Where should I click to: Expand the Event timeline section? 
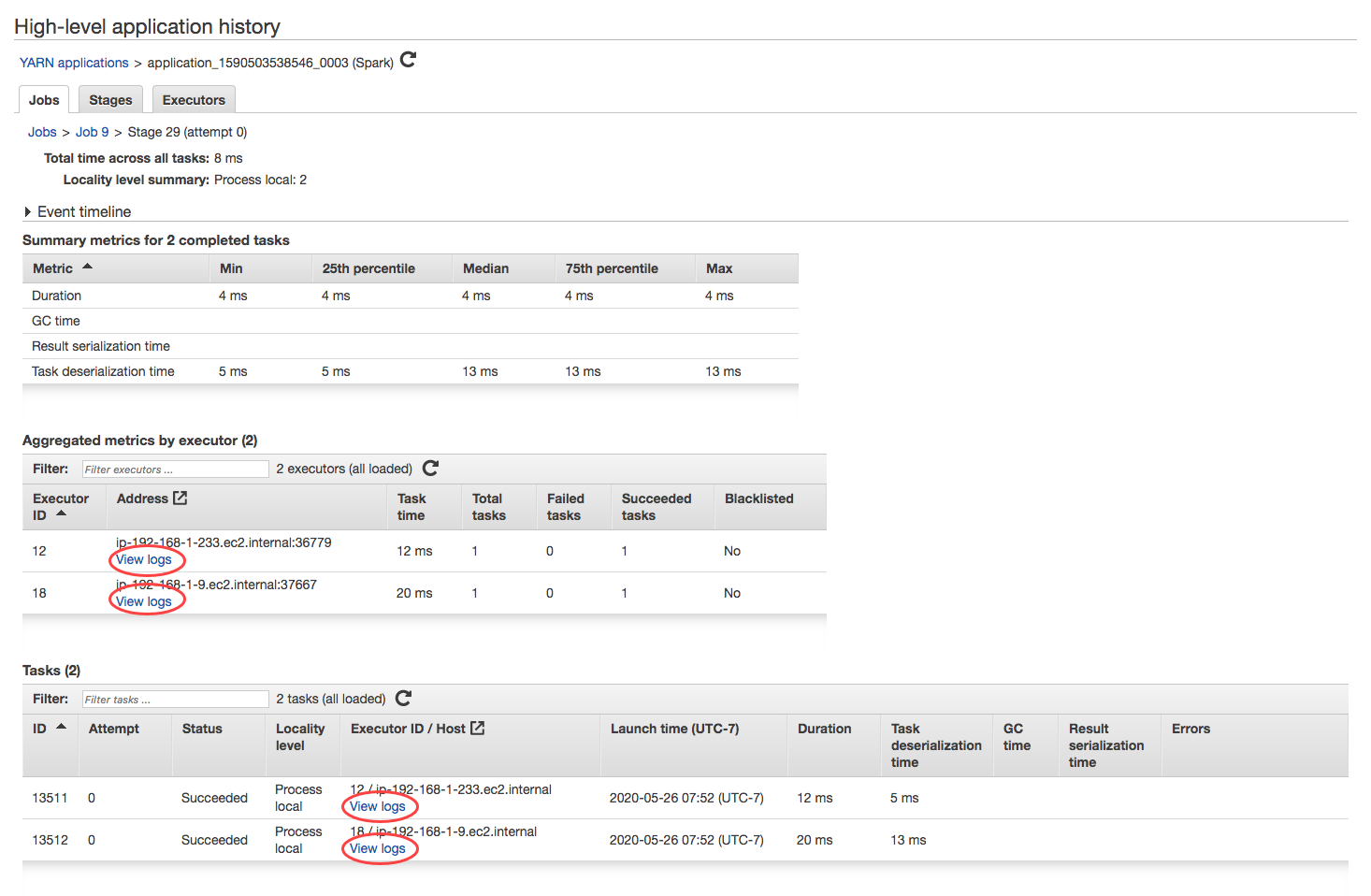pos(28,212)
